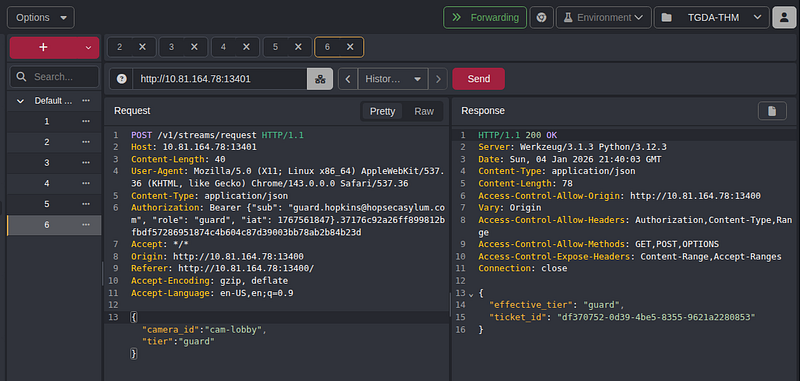Select session 1 in the sidebar
The width and height of the screenshot is (800, 381).
coord(47,121)
